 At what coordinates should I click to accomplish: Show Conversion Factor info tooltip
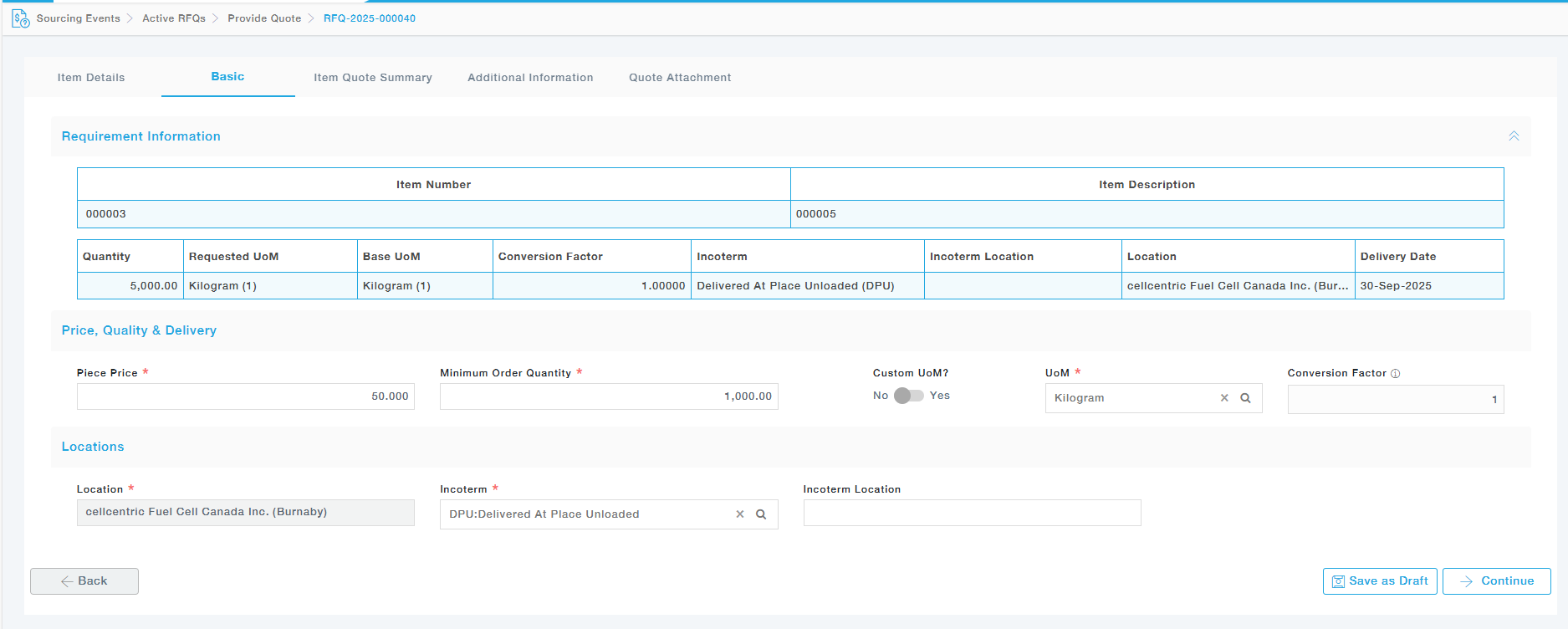pos(1395,374)
